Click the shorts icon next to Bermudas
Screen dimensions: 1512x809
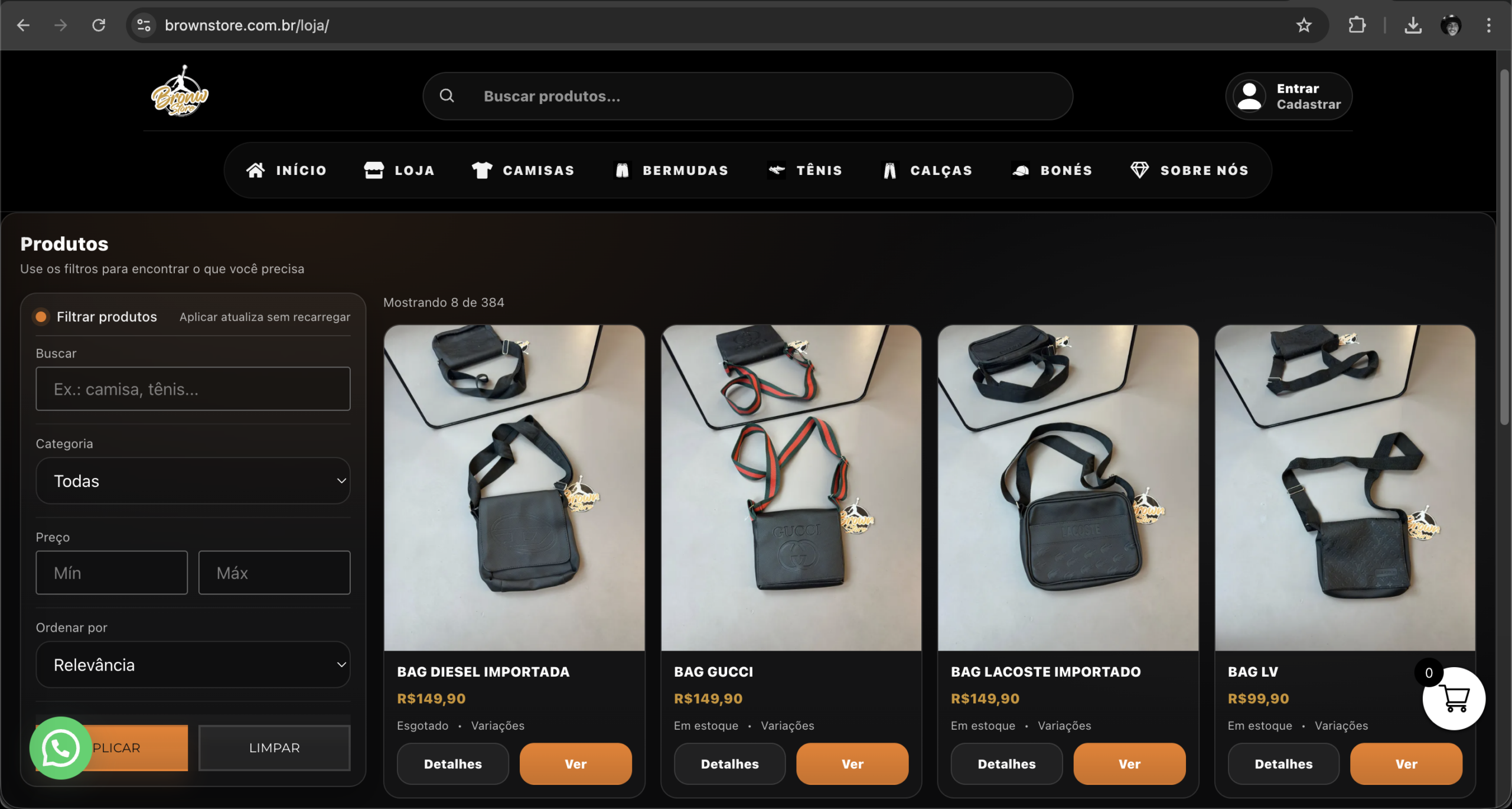(x=623, y=170)
